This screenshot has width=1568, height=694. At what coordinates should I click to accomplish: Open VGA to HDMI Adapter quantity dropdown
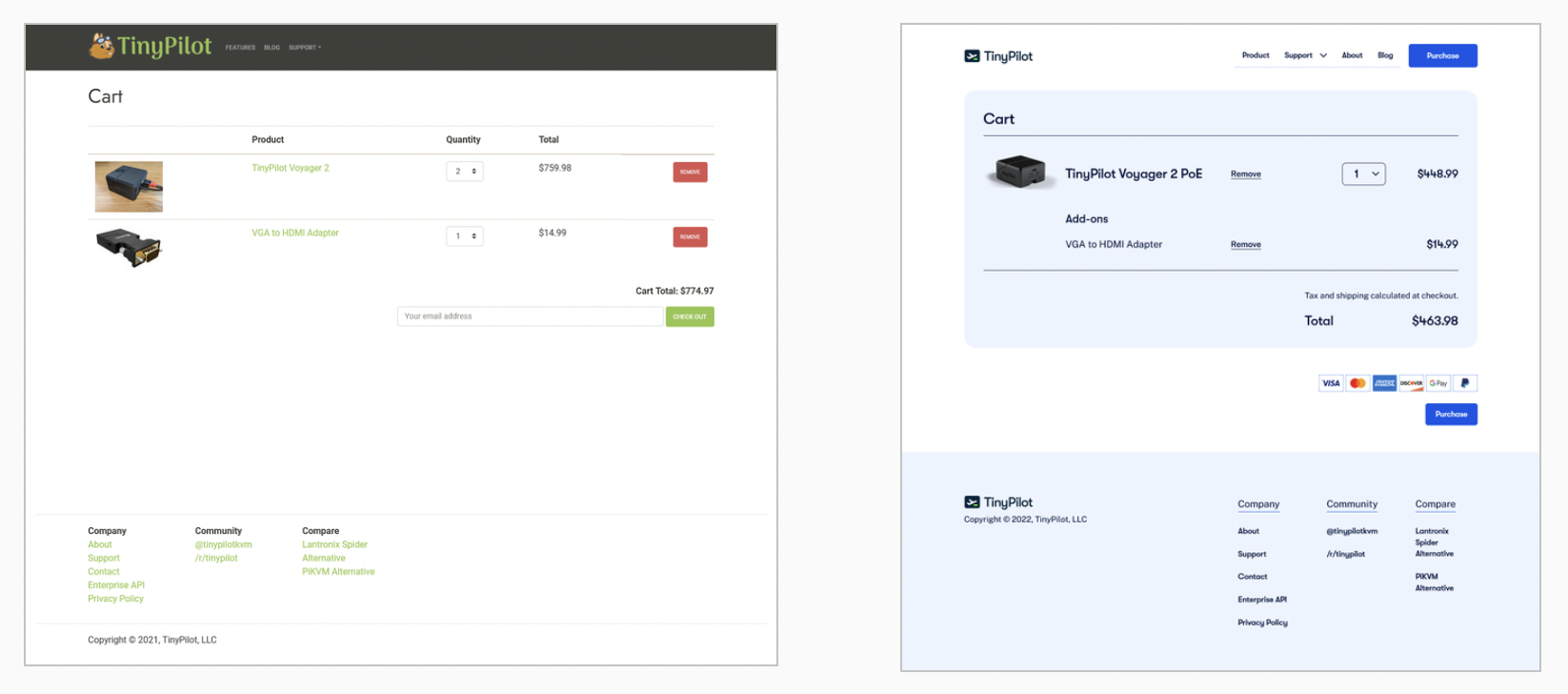(464, 236)
